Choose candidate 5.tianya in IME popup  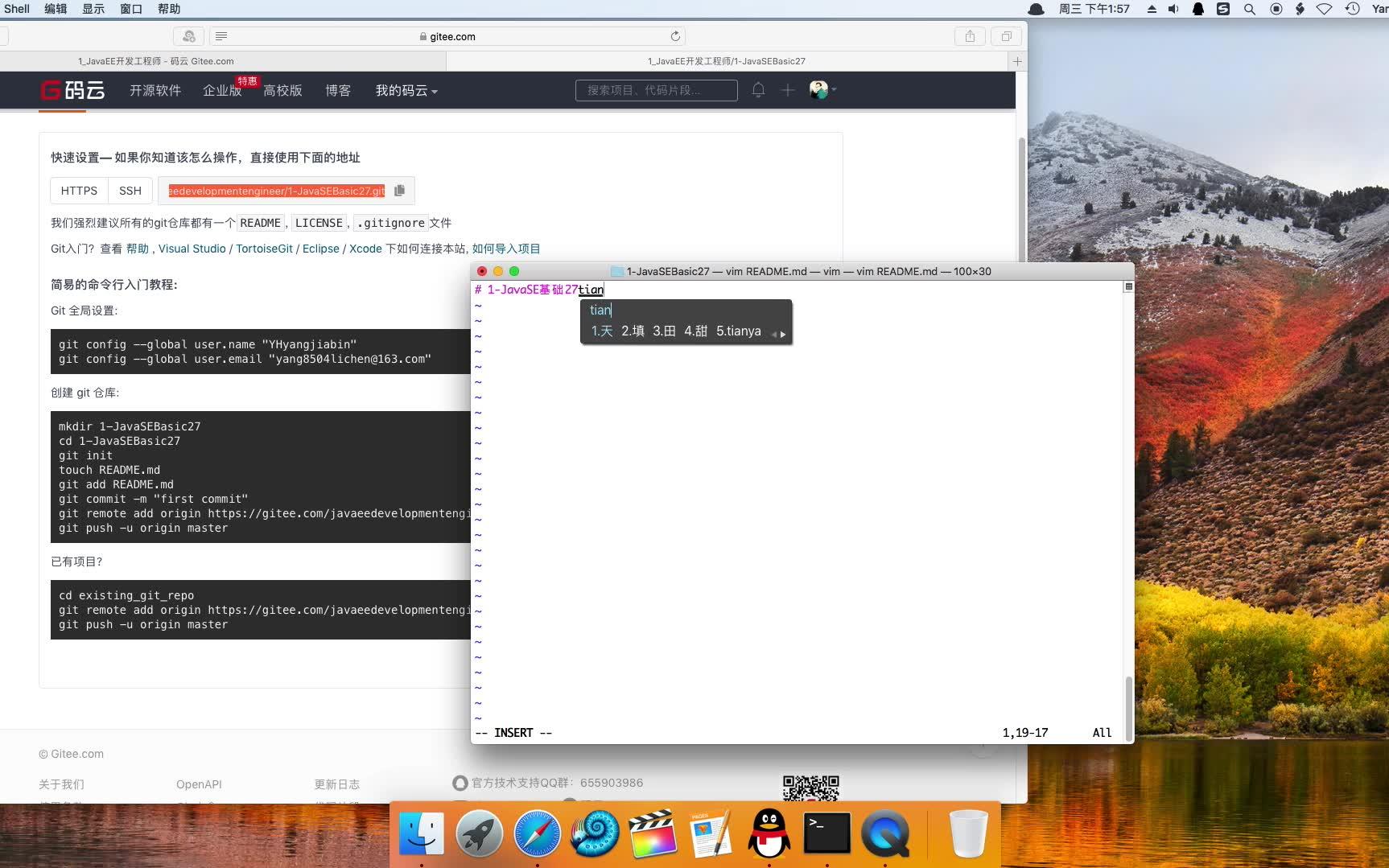(739, 331)
